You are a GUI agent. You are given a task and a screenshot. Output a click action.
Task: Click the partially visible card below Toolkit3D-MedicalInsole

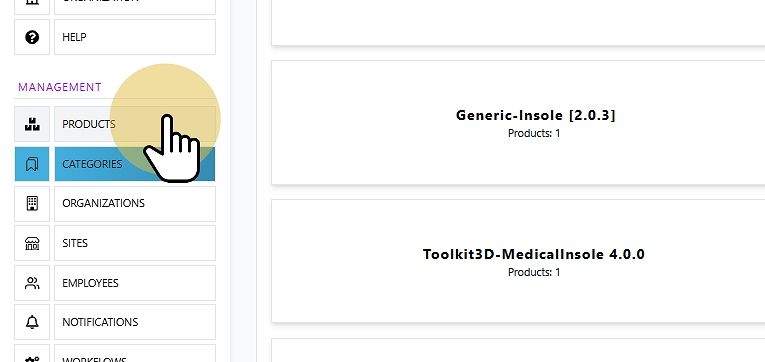coord(518,350)
